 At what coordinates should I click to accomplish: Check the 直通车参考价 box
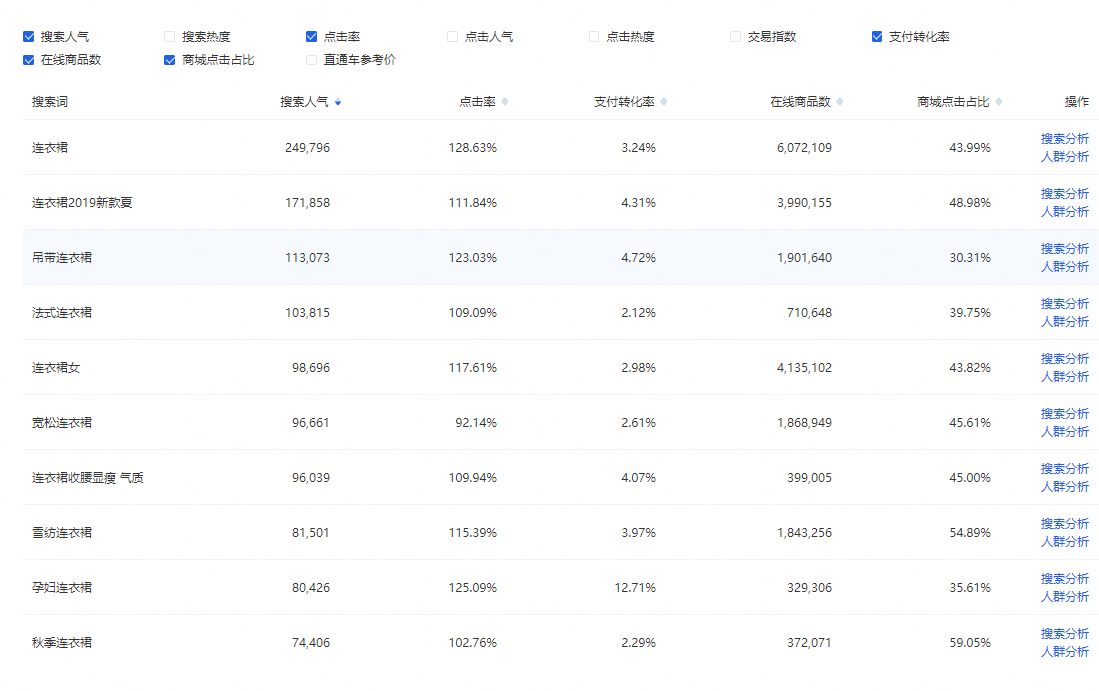311,59
